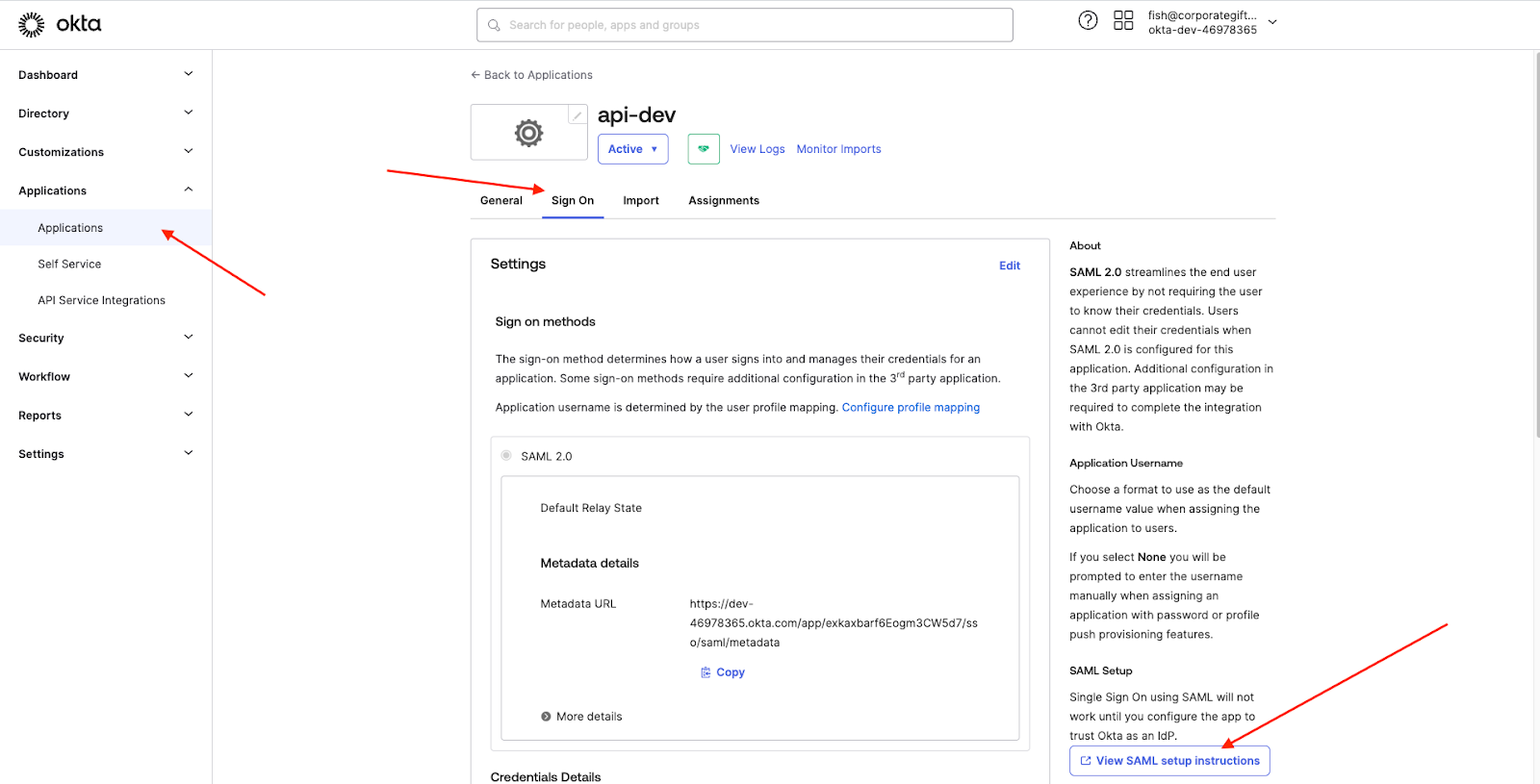Viewport: 1540px width, 784px height.
Task: Click the Back to Applications arrow
Action: [475, 75]
